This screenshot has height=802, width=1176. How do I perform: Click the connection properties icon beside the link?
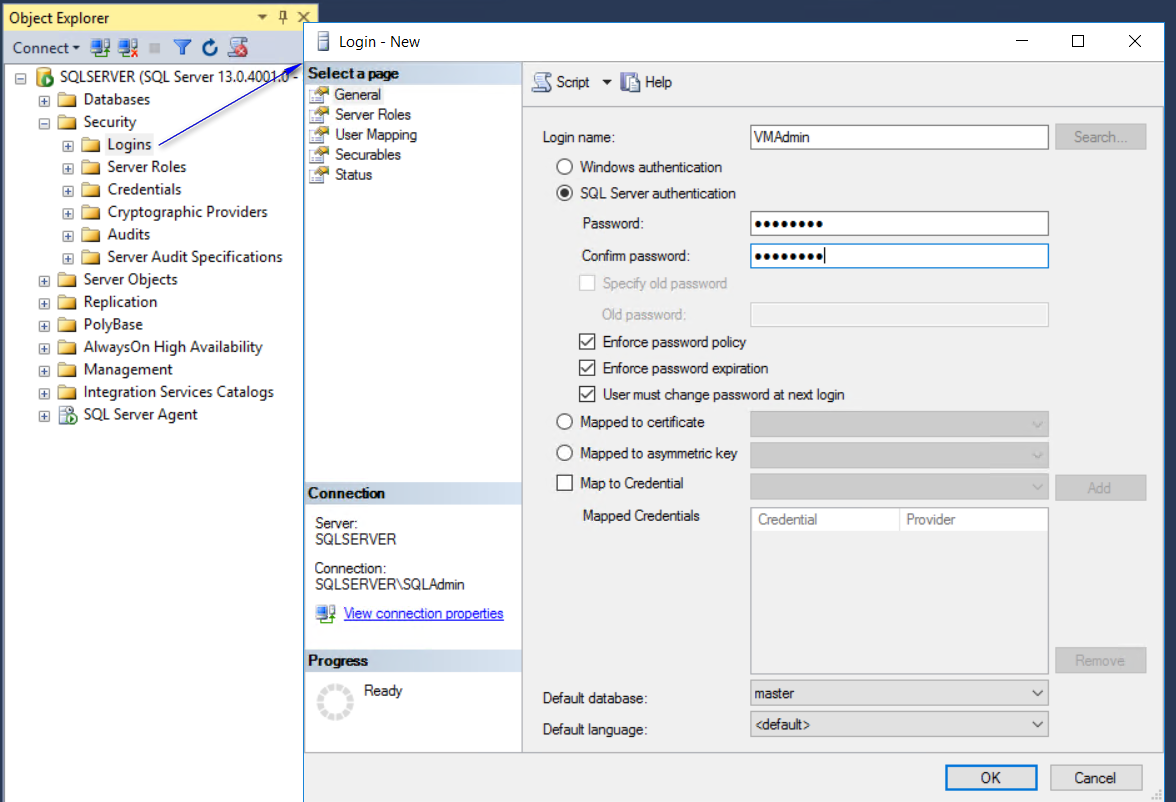coord(326,614)
